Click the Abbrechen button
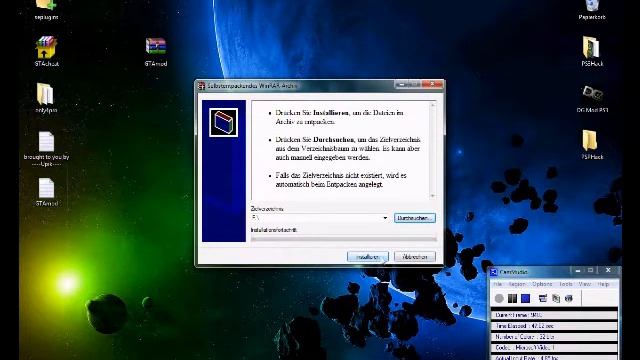640x360 pixels. point(415,257)
